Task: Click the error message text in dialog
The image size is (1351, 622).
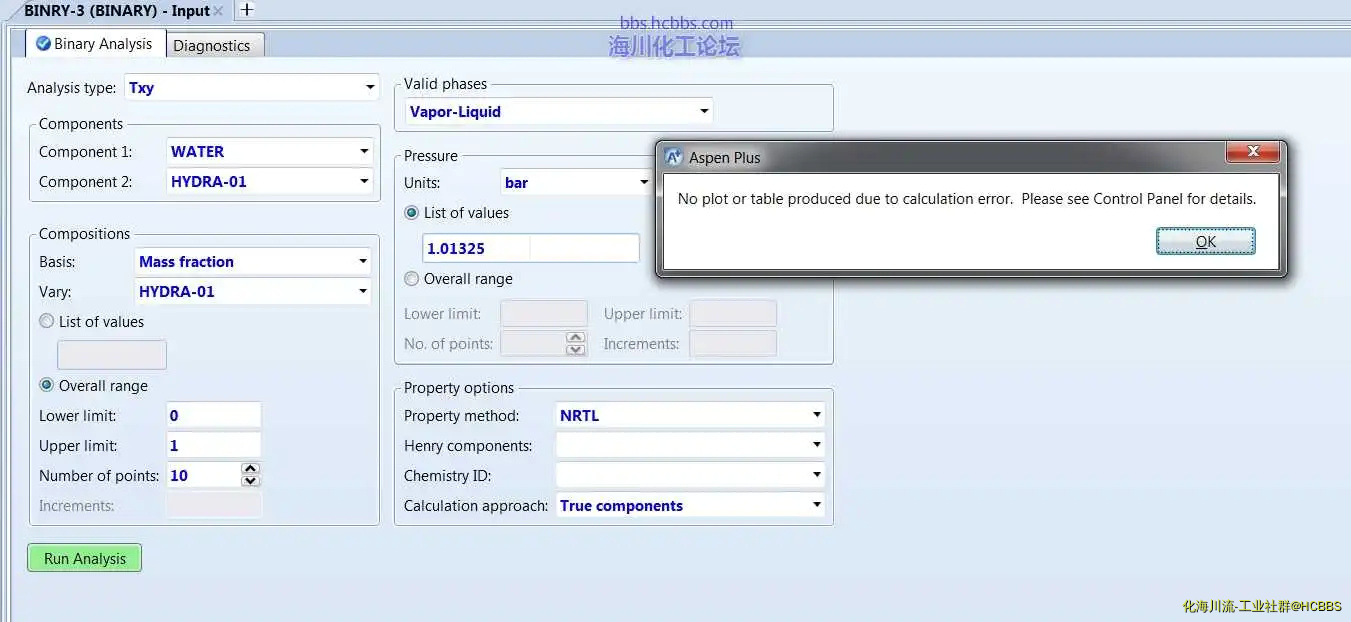Action: click(x=967, y=199)
